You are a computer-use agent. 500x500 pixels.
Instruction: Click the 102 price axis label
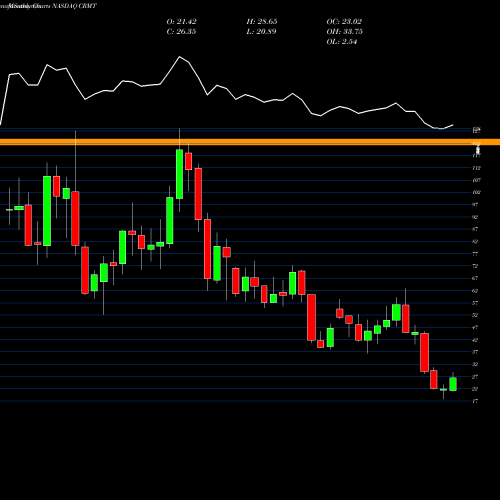(477, 192)
